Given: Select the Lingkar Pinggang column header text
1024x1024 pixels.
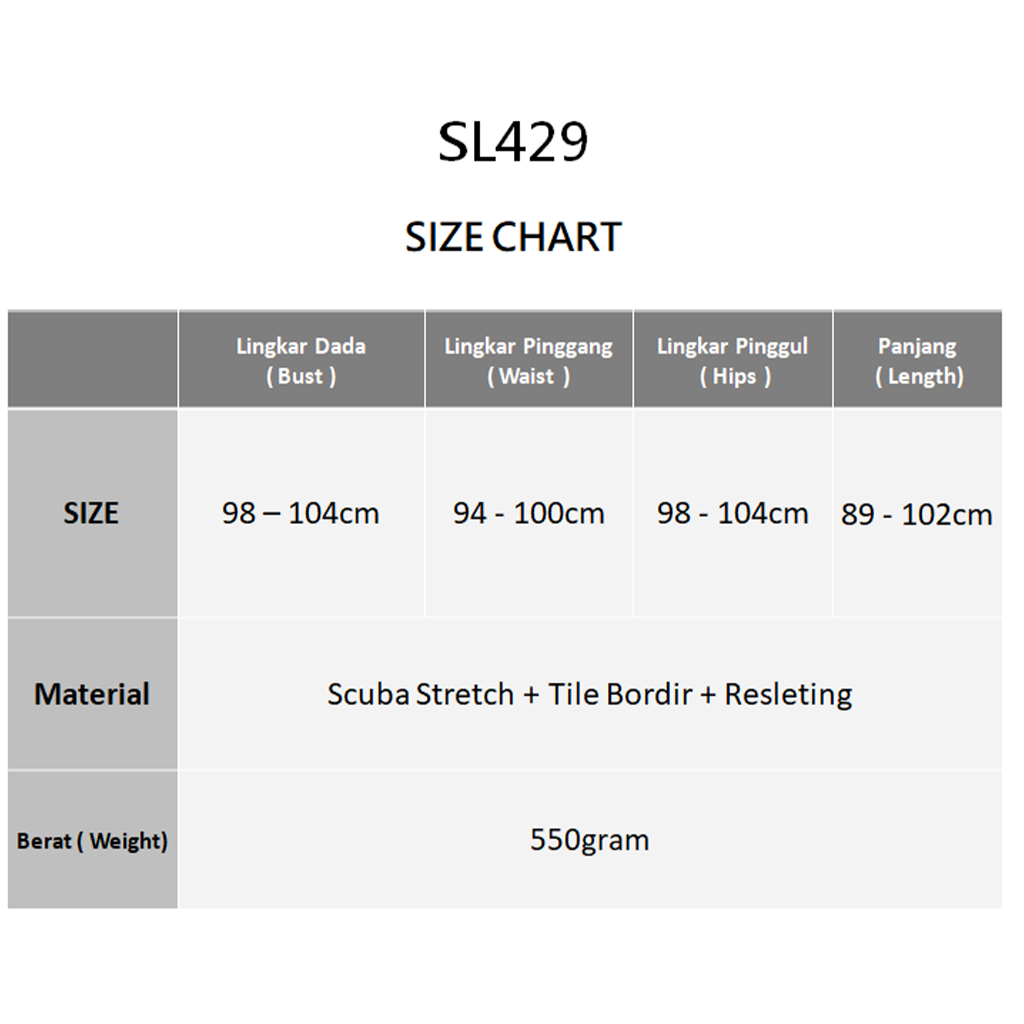Looking at the screenshot, I should (528, 347).
